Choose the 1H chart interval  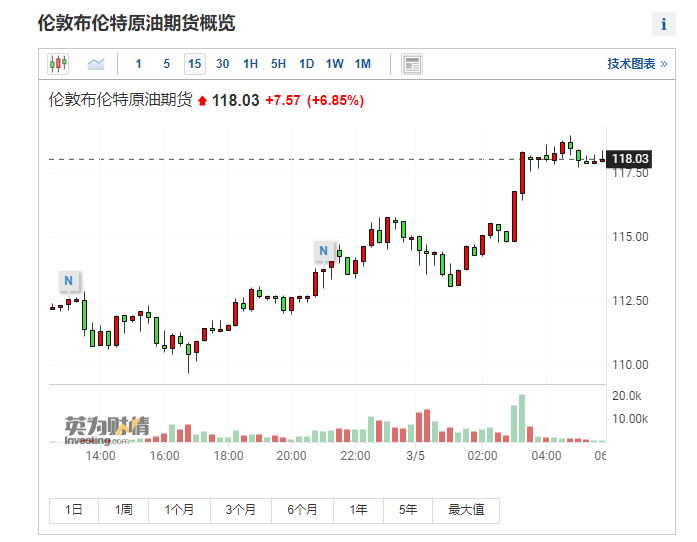pyautogui.click(x=250, y=64)
